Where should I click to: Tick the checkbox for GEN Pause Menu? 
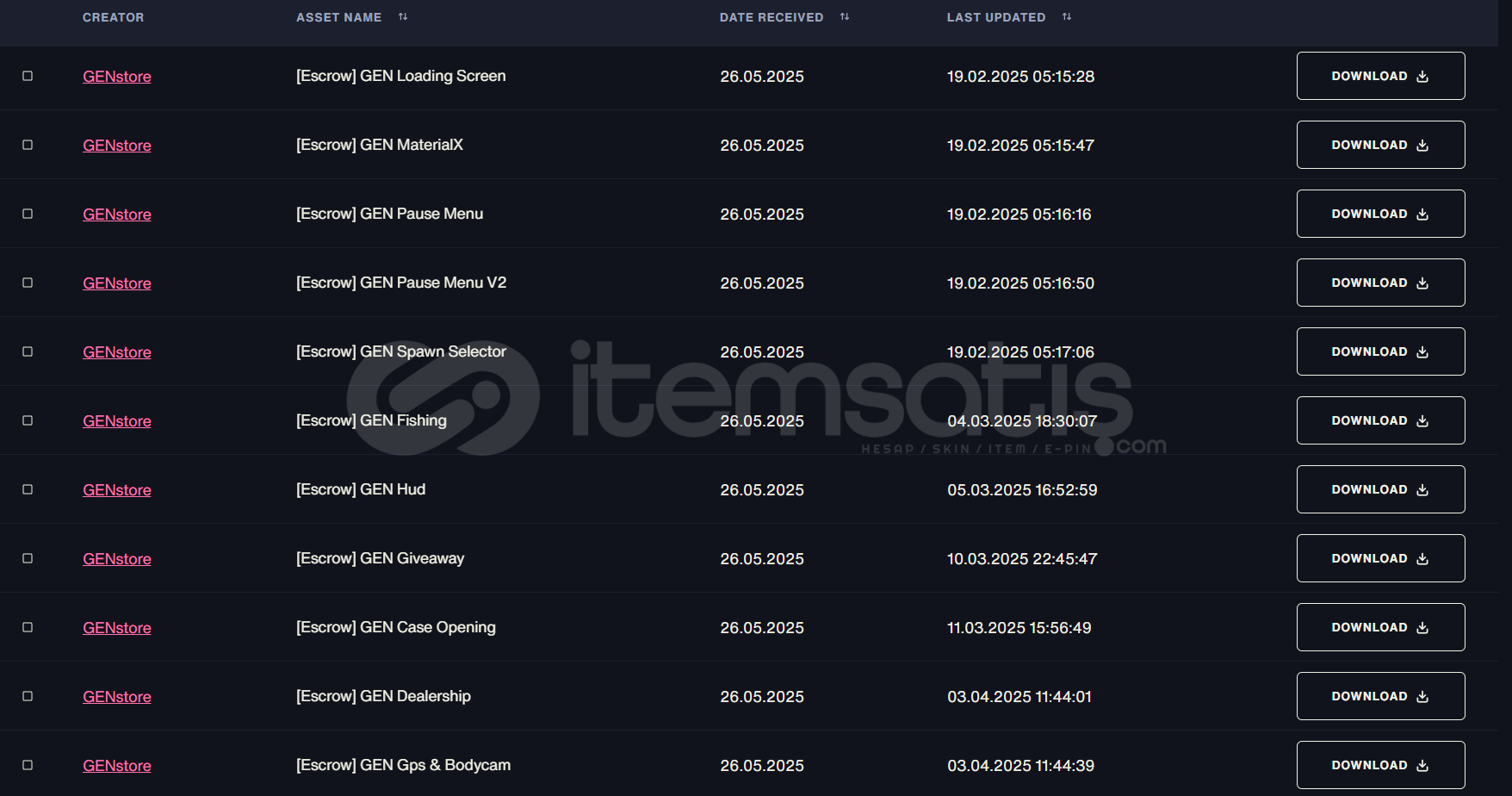(28, 214)
